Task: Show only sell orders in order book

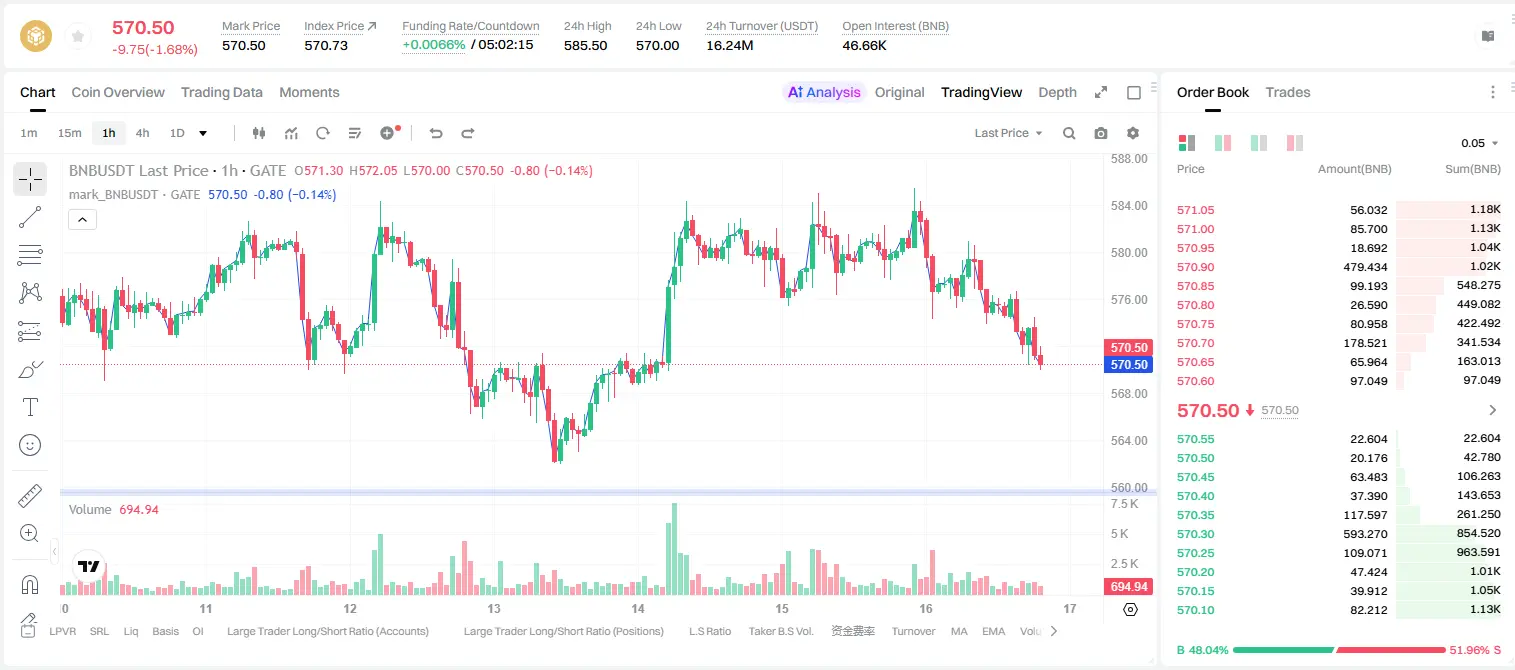Action: point(1294,143)
